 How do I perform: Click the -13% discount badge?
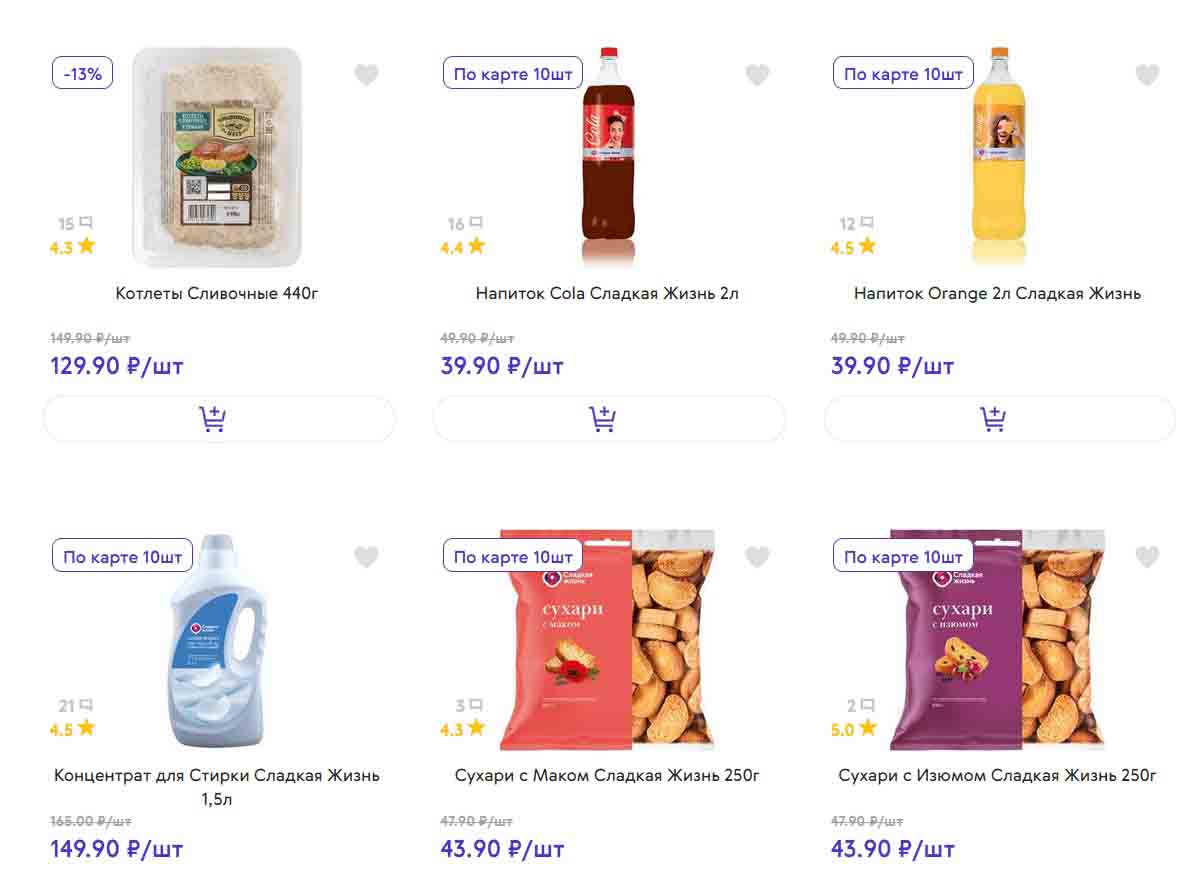coord(83,73)
